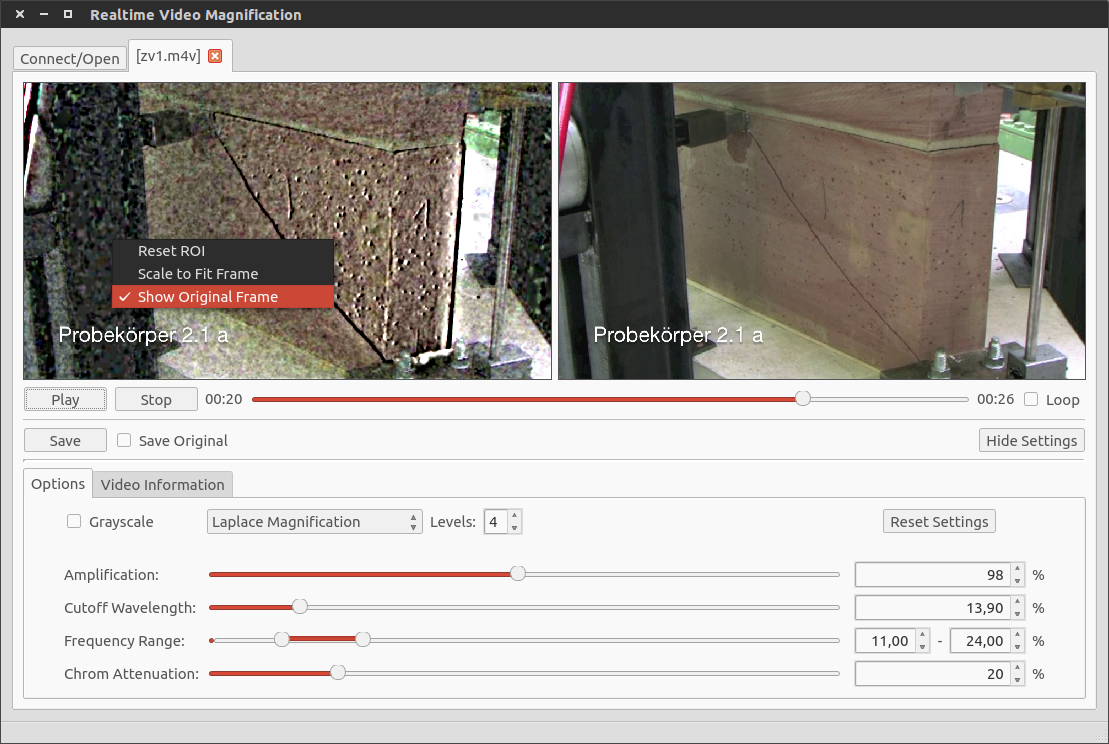Open the Laplace Magnification dropdown
1109x744 pixels.
(x=314, y=522)
